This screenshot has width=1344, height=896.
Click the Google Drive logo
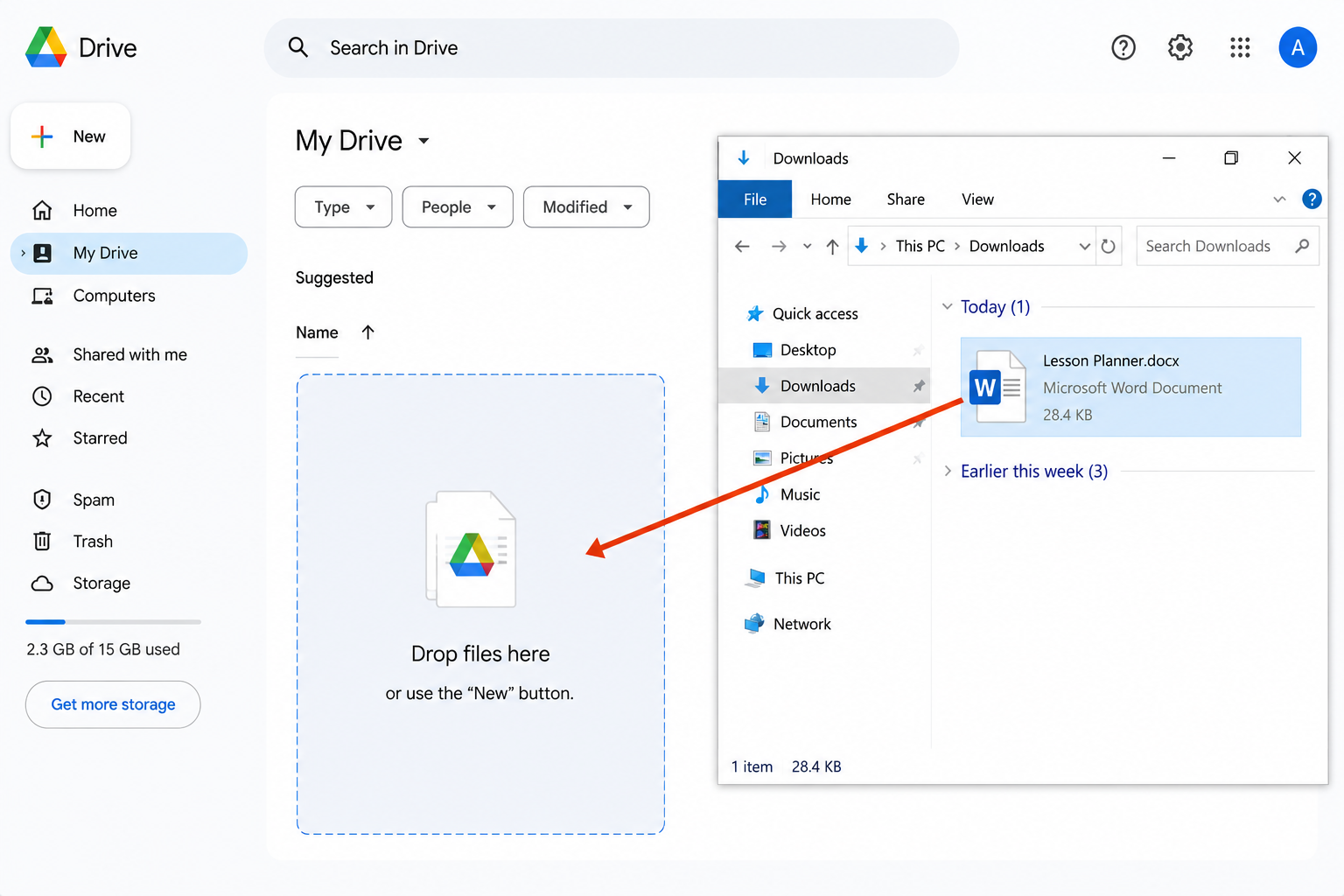pos(46,47)
